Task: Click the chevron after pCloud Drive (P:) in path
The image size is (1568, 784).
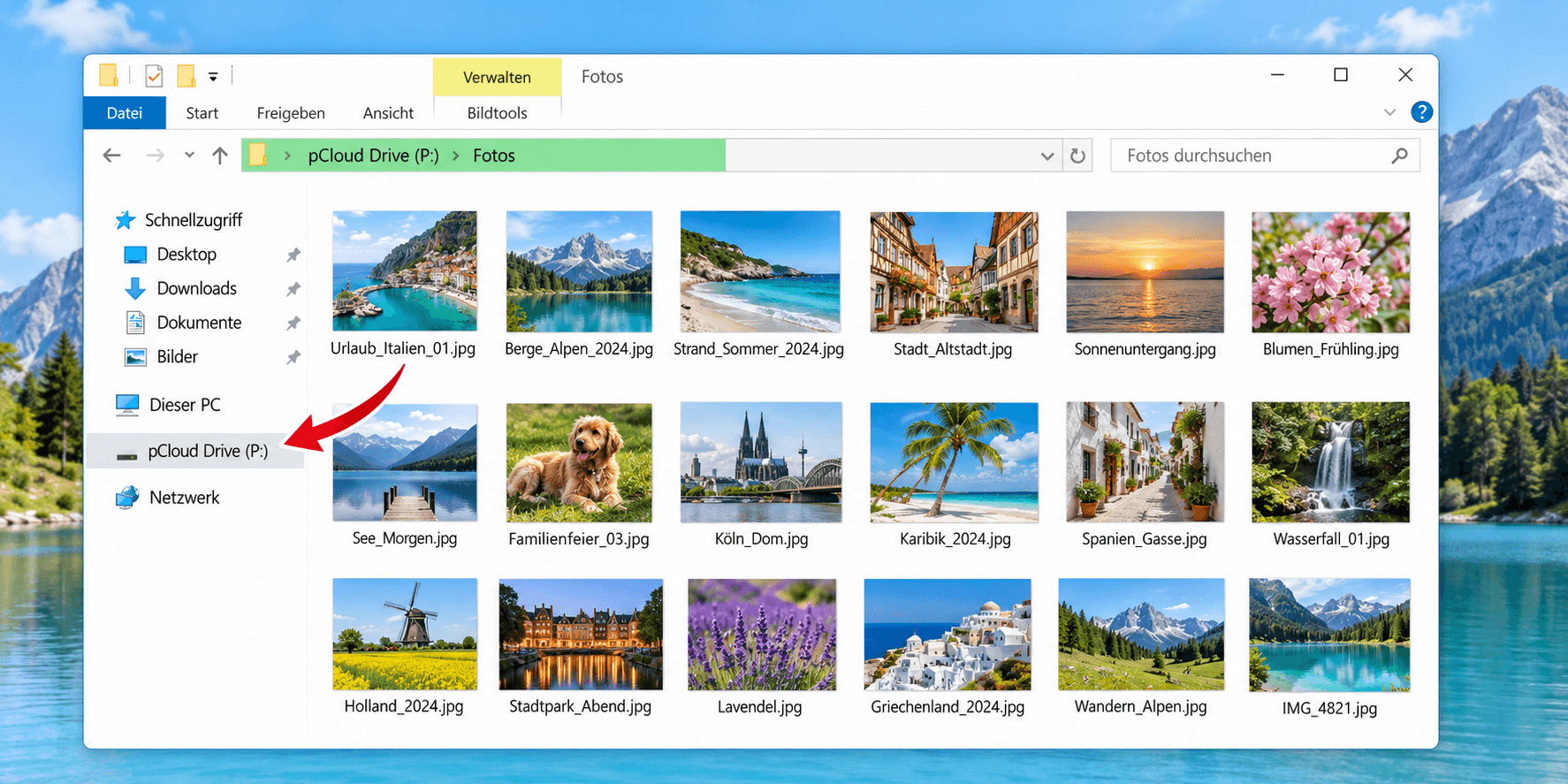Action: point(456,156)
